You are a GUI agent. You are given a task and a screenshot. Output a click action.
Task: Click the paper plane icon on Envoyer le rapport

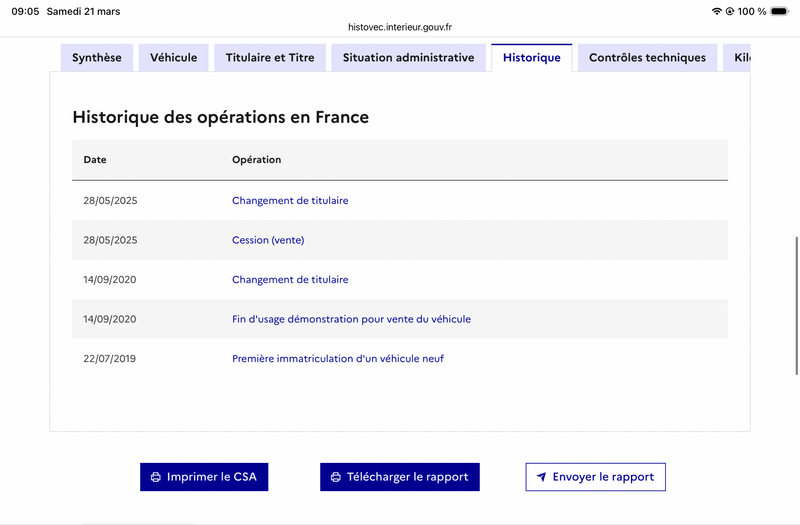541,477
